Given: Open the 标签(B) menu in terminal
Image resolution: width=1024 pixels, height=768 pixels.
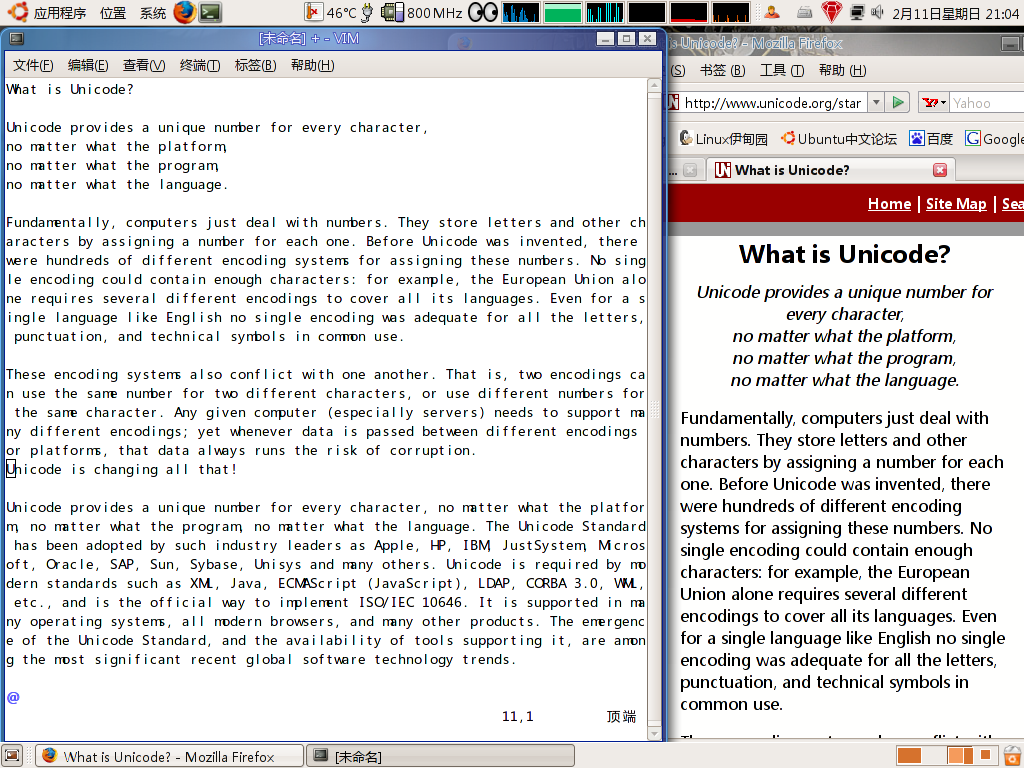Looking at the screenshot, I should click(x=255, y=65).
